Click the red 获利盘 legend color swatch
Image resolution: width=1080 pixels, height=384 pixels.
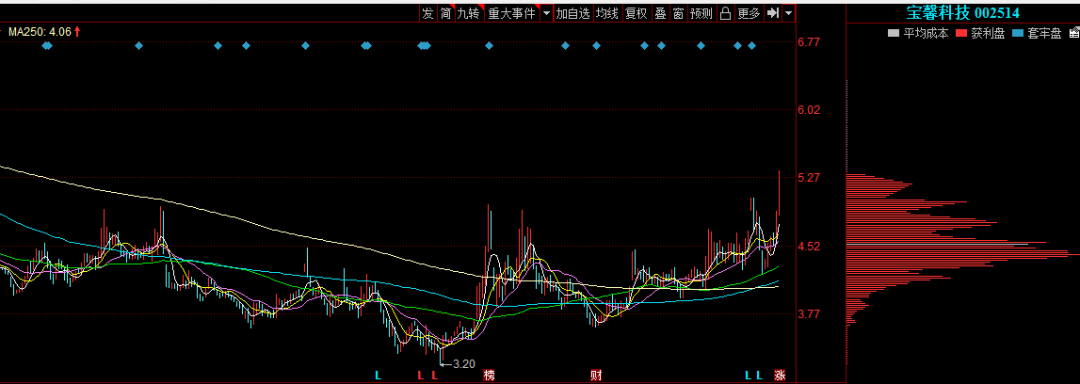[962, 32]
